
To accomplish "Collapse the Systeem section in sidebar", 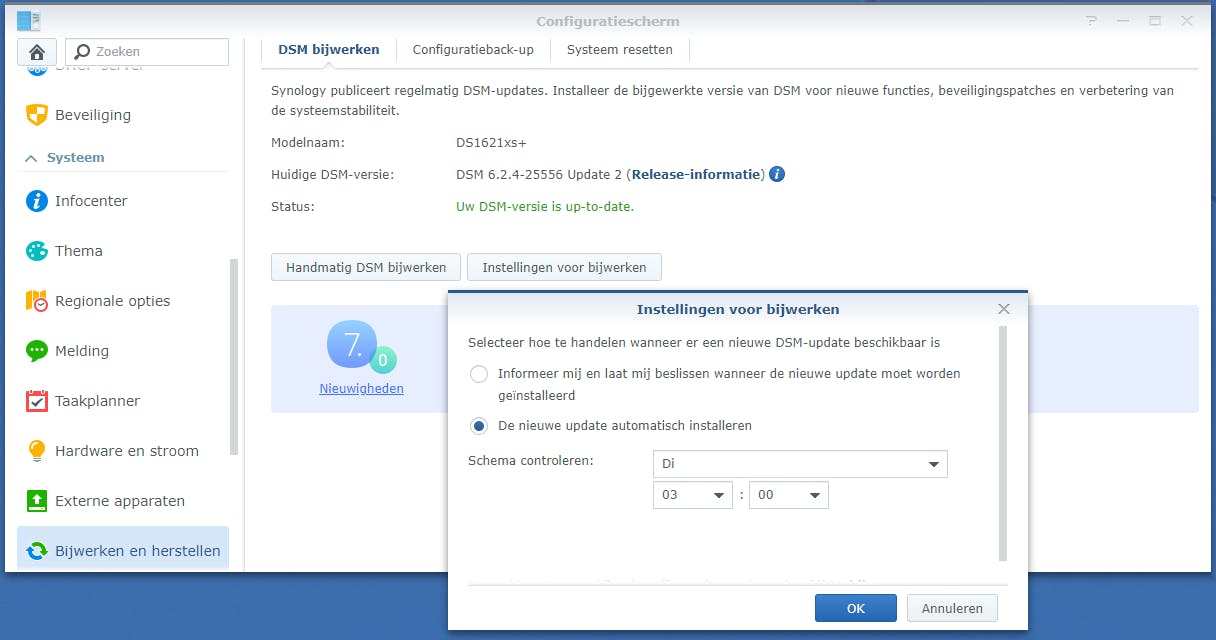I will [x=31, y=158].
